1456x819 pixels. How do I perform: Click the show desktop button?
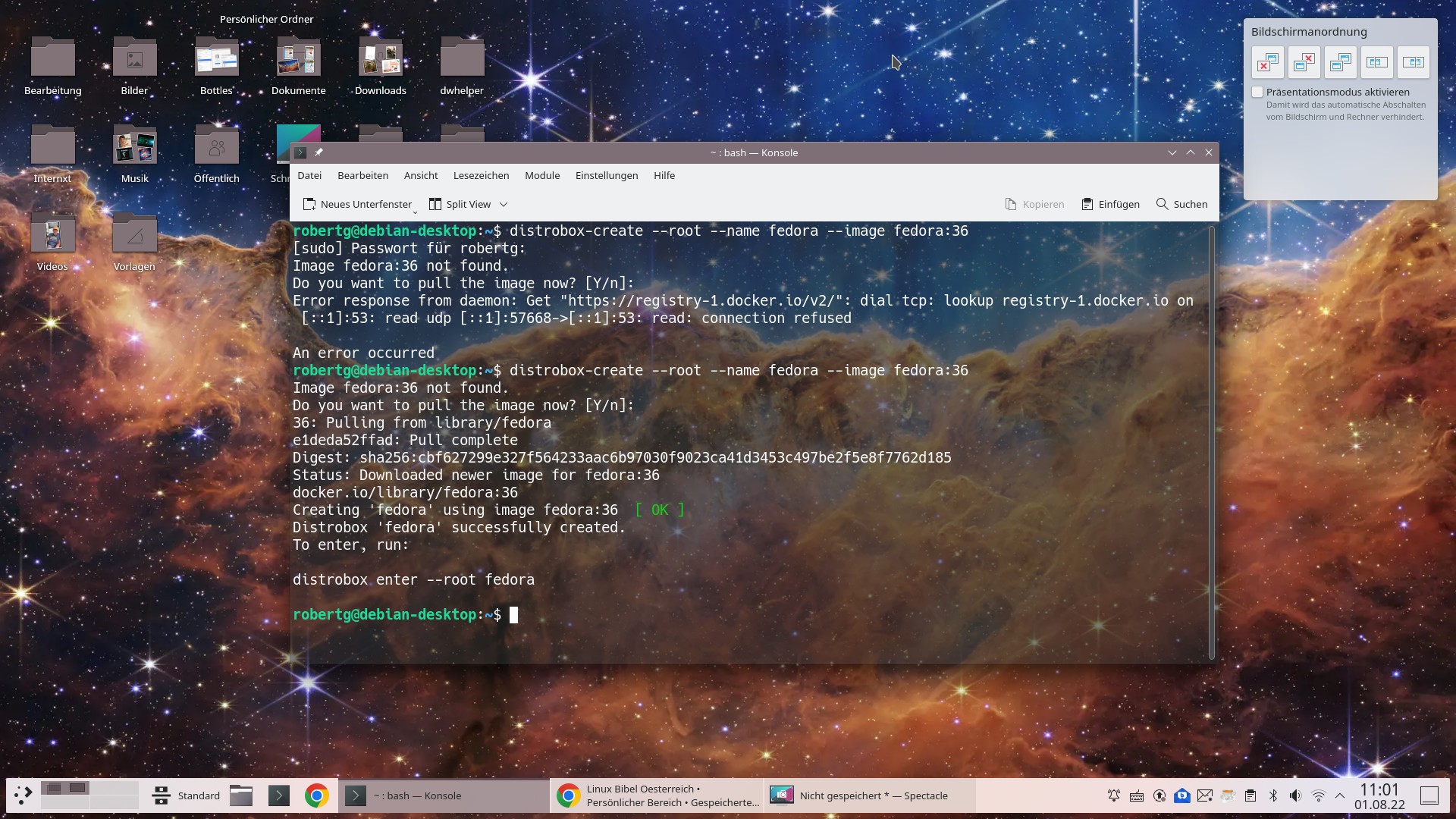click(x=1429, y=795)
